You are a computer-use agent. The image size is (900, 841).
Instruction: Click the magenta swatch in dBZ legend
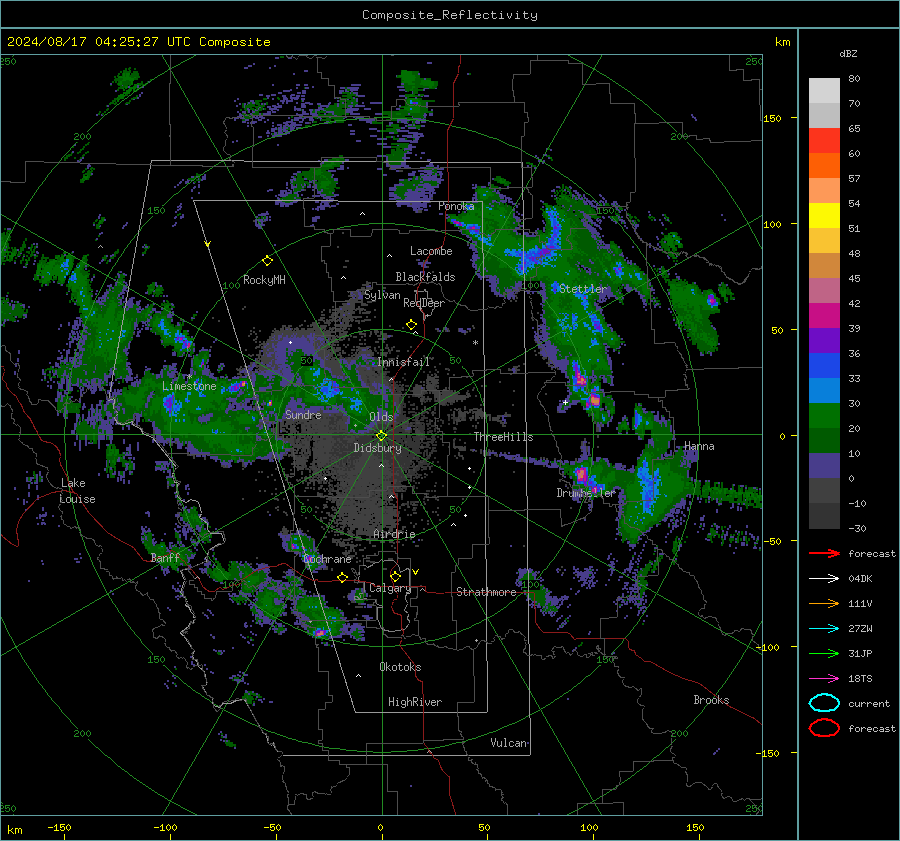[824, 315]
